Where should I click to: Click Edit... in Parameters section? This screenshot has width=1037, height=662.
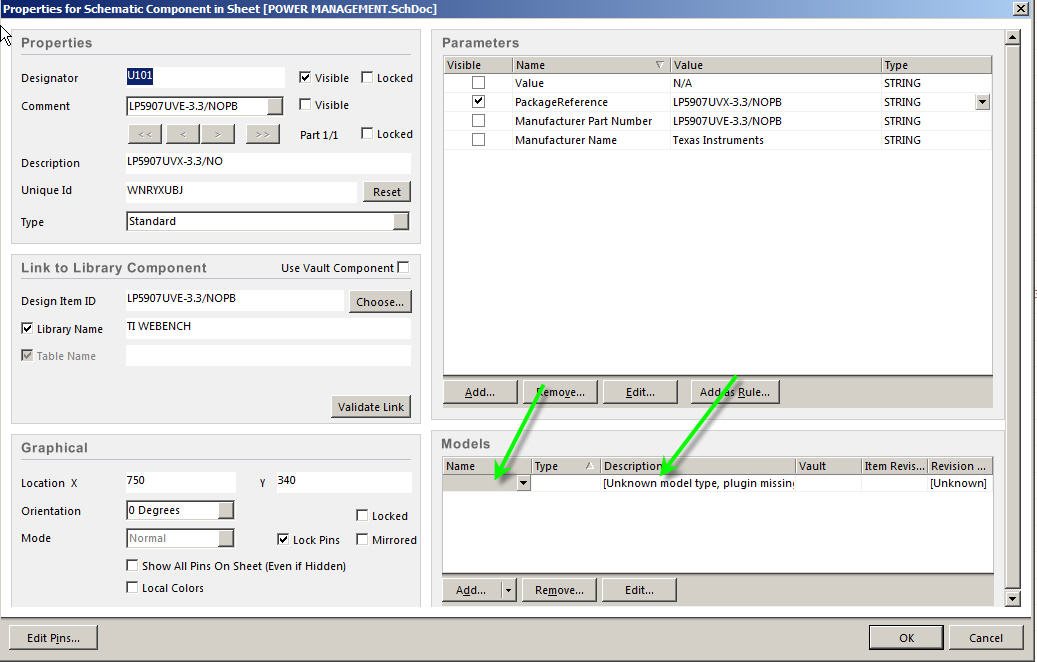click(x=640, y=392)
